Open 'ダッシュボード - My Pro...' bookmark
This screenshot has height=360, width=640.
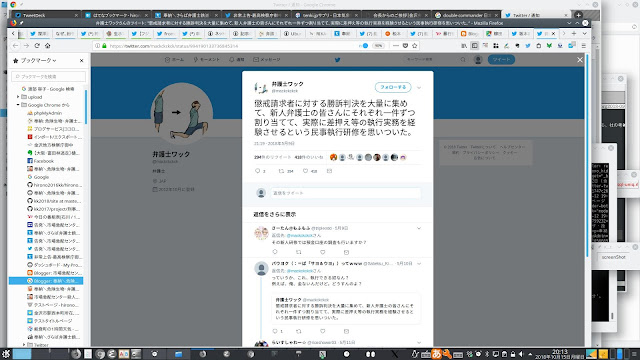tap(54, 265)
